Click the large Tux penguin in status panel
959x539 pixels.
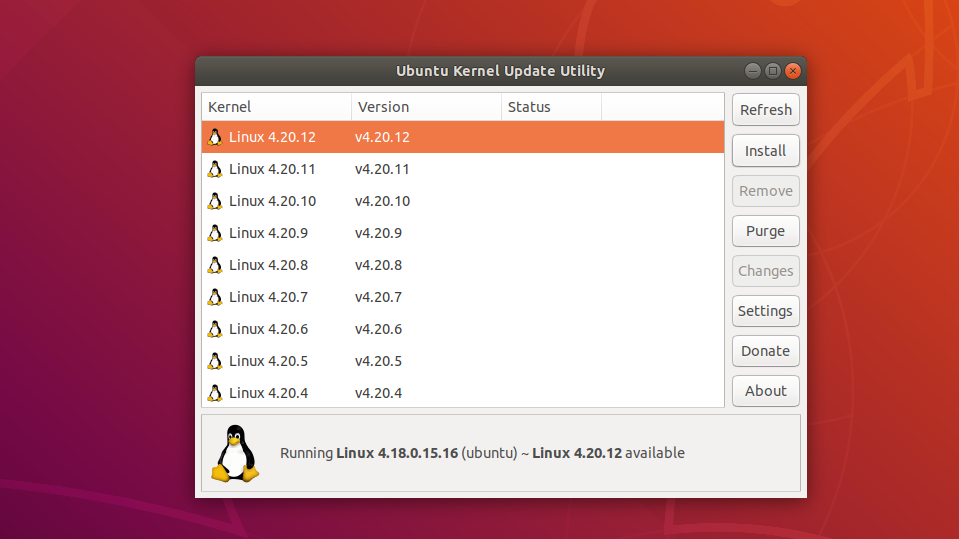(x=235, y=453)
